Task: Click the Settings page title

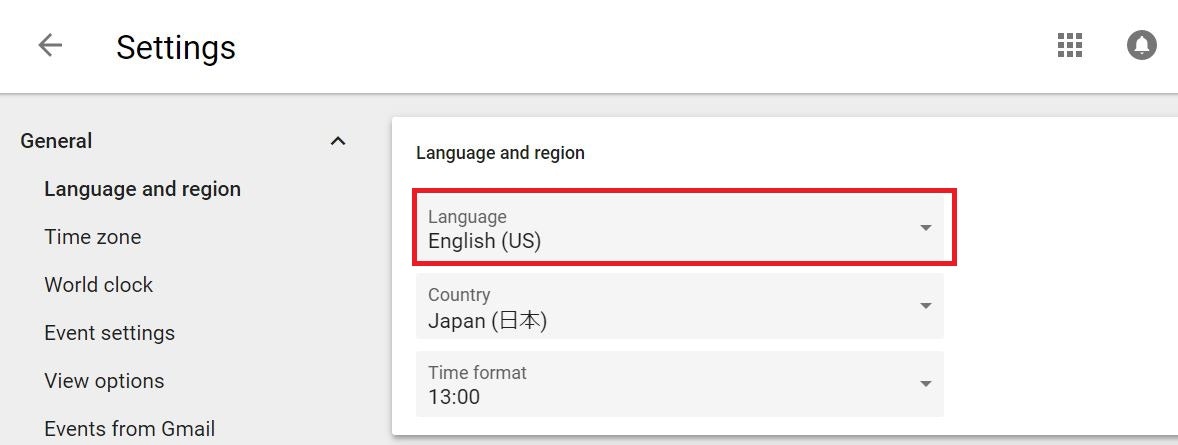Action: pyautogui.click(x=176, y=47)
